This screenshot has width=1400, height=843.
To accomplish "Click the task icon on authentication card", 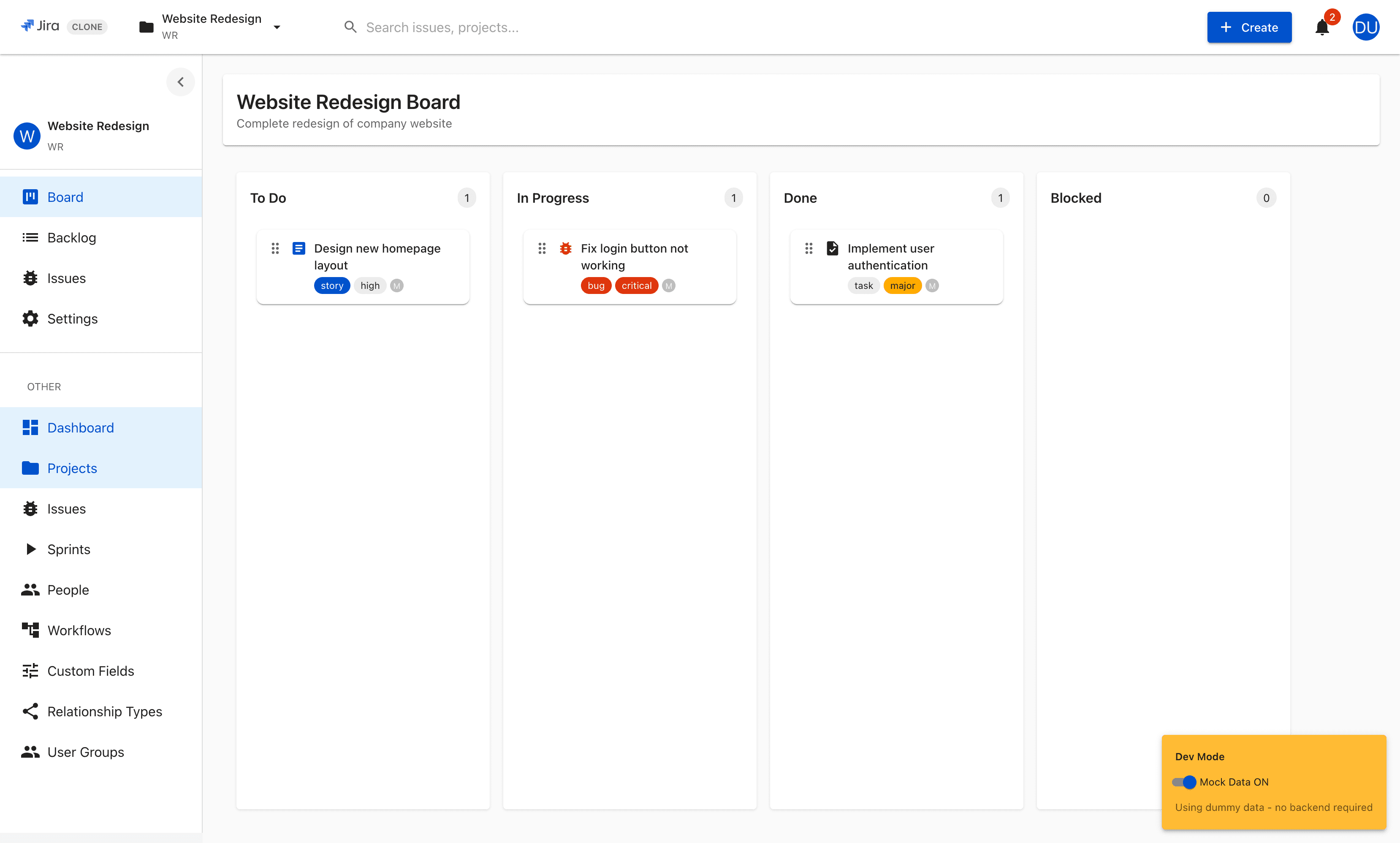I will pos(832,248).
